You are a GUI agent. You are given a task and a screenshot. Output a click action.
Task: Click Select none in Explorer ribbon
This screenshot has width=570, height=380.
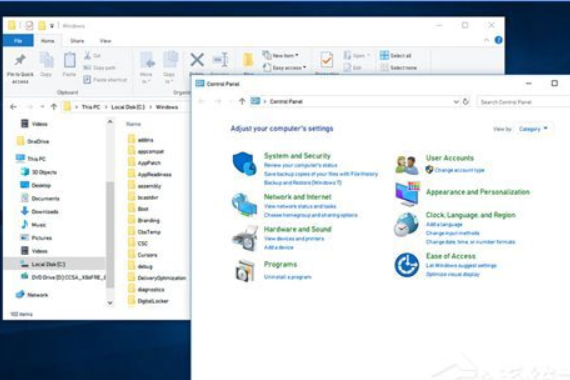coord(398,68)
